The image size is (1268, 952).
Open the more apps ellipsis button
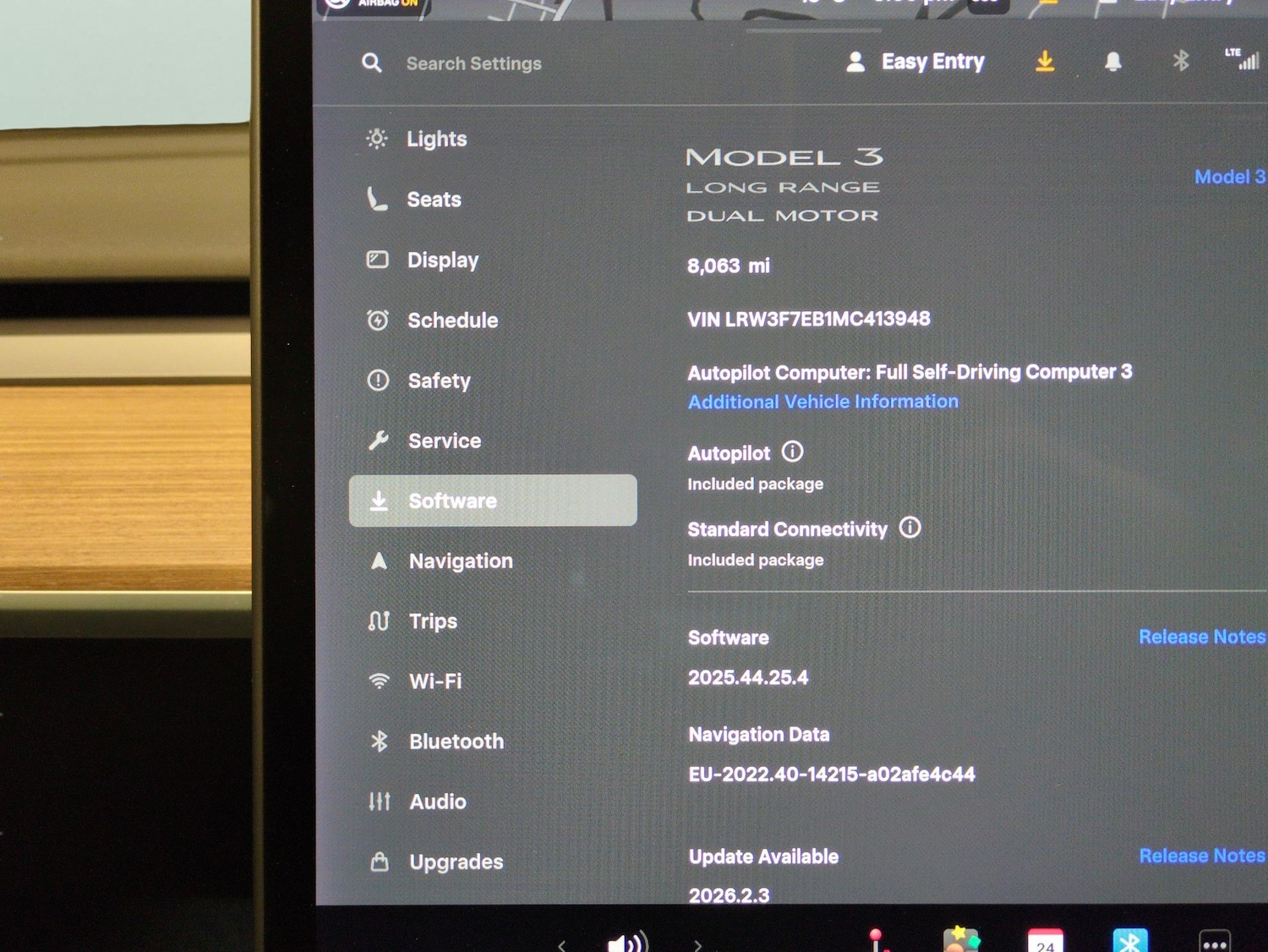1214,943
